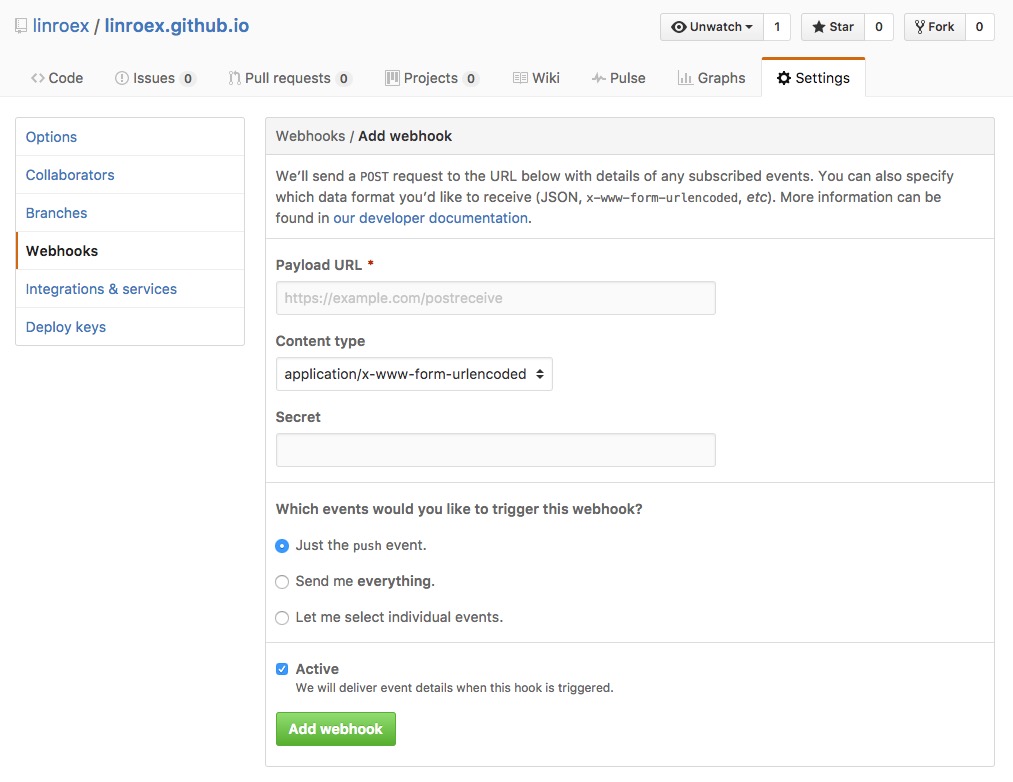Image resolution: width=1013 pixels, height=782 pixels.
Task: Expand the Unwatch dropdown caret
Action: (x=749, y=27)
